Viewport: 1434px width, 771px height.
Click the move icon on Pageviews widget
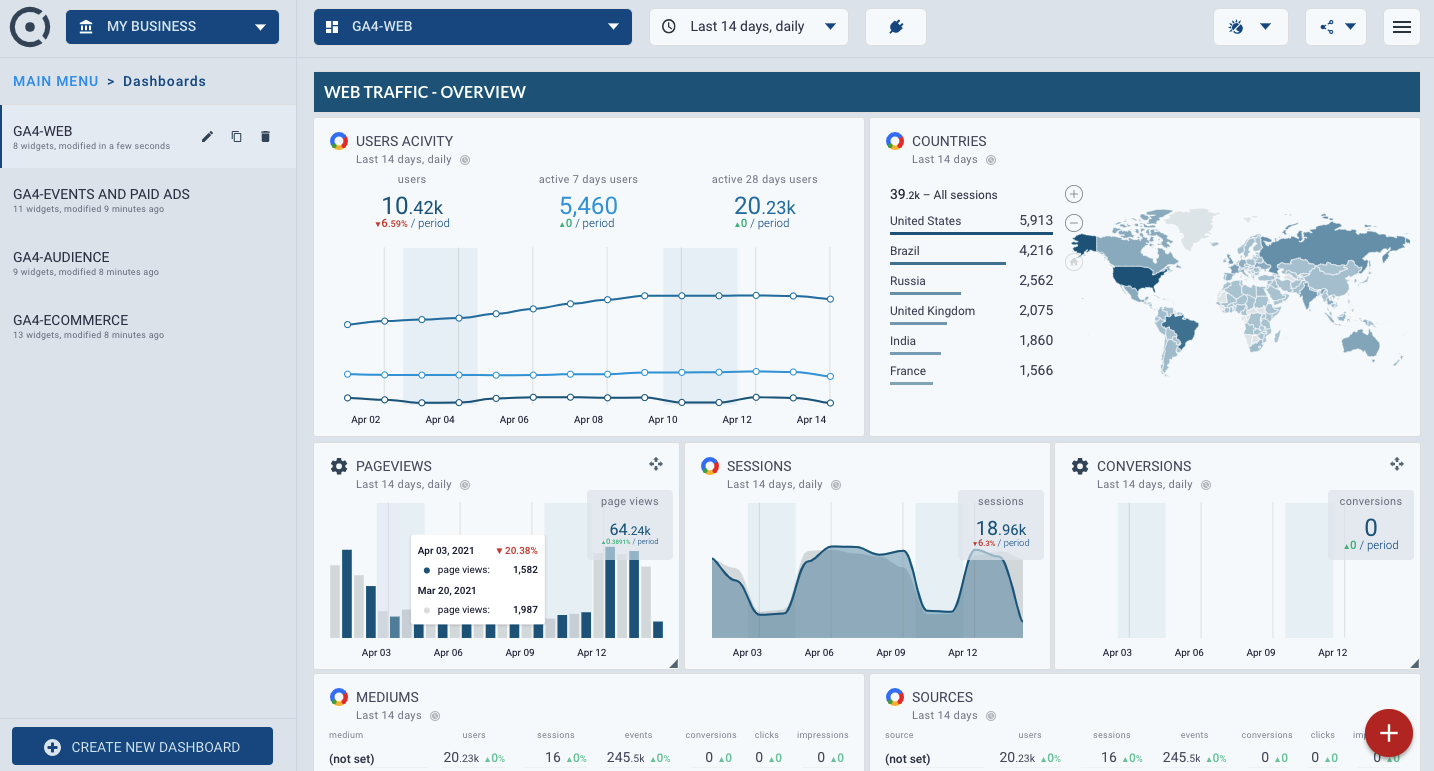pos(656,464)
